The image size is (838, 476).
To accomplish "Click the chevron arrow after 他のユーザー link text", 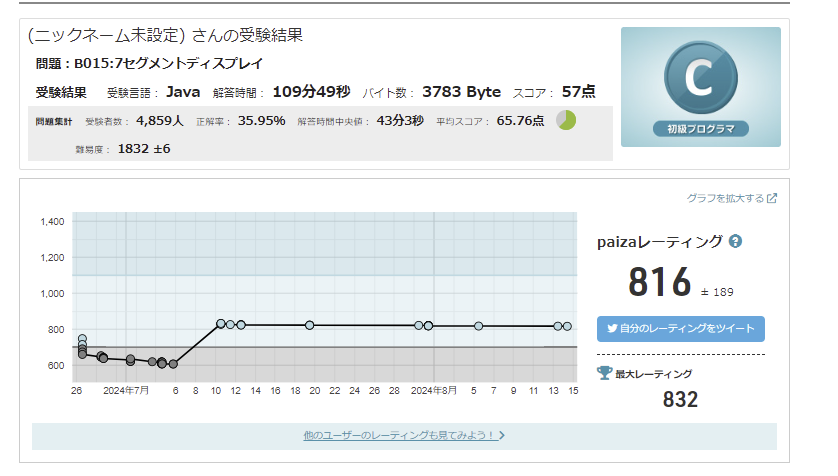I will click(x=502, y=435).
